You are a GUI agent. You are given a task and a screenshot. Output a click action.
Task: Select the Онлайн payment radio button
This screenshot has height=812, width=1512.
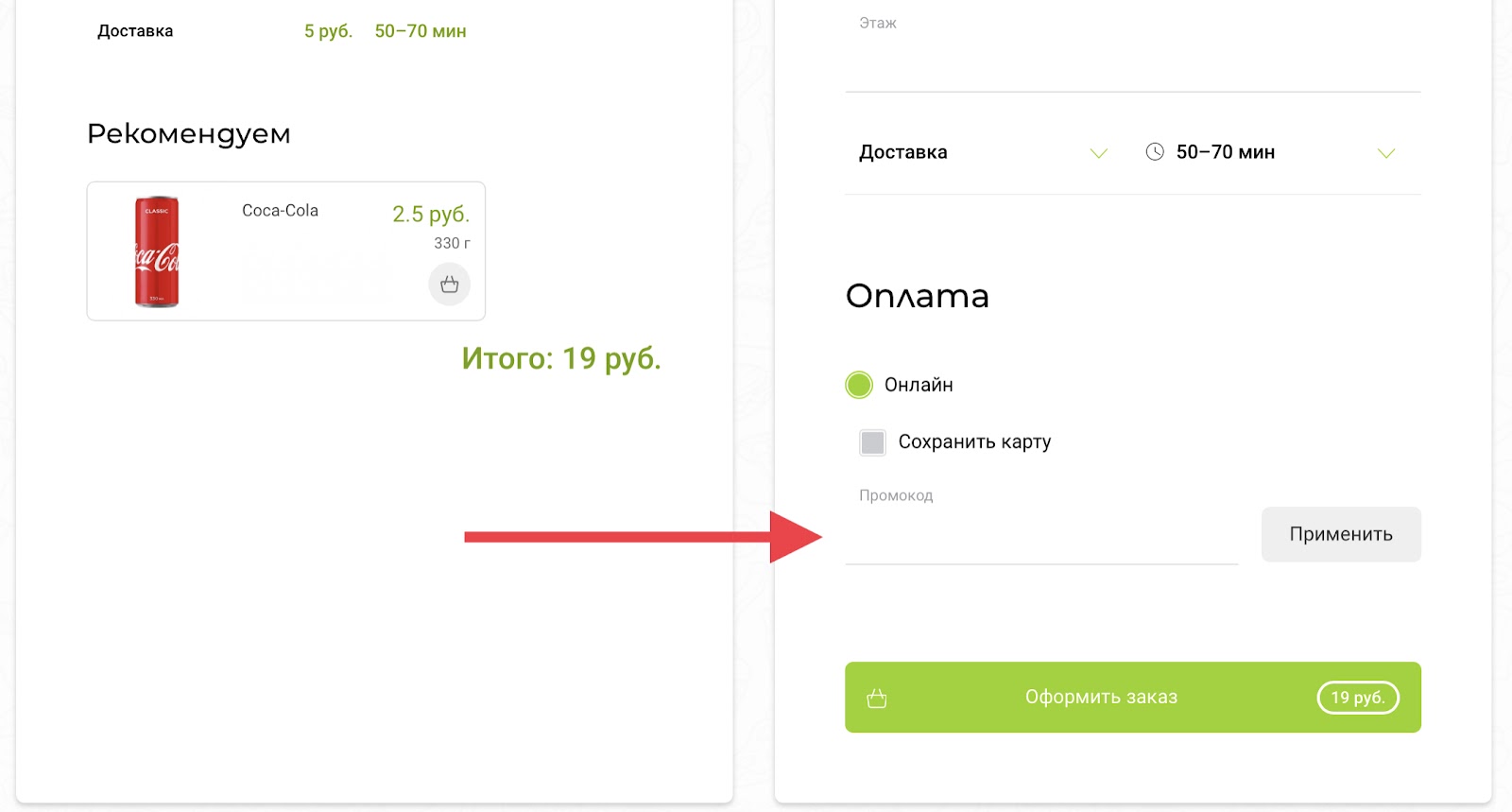click(859, 385)
